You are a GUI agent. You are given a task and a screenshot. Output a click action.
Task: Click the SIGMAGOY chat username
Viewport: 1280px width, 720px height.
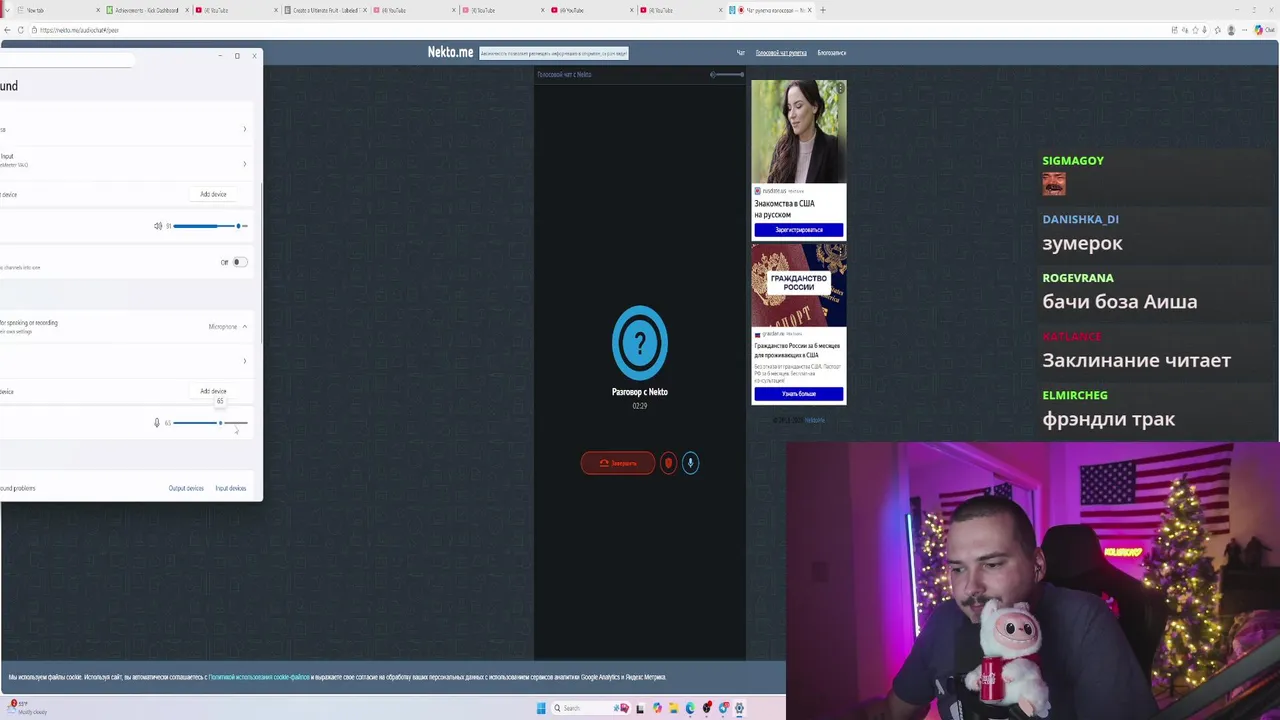(x=1073, y=161)
